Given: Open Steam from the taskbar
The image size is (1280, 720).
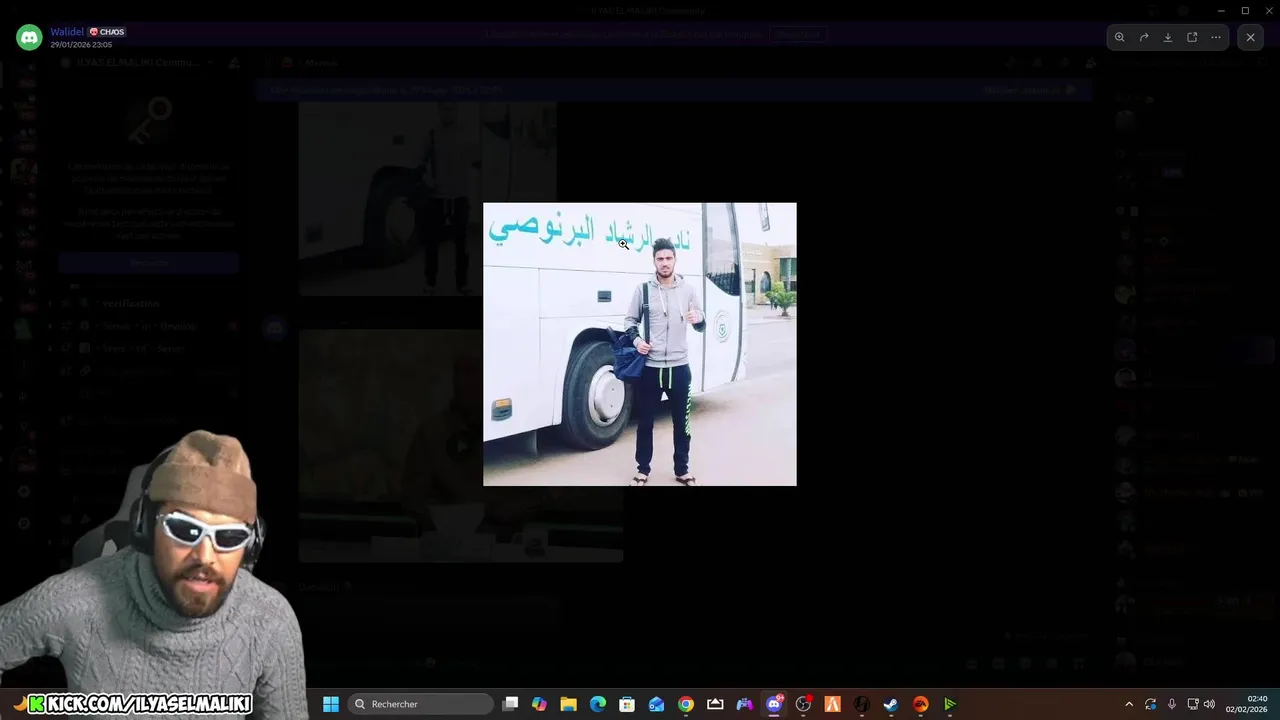Looking at the screenshot, I should [x=891, y=704].
